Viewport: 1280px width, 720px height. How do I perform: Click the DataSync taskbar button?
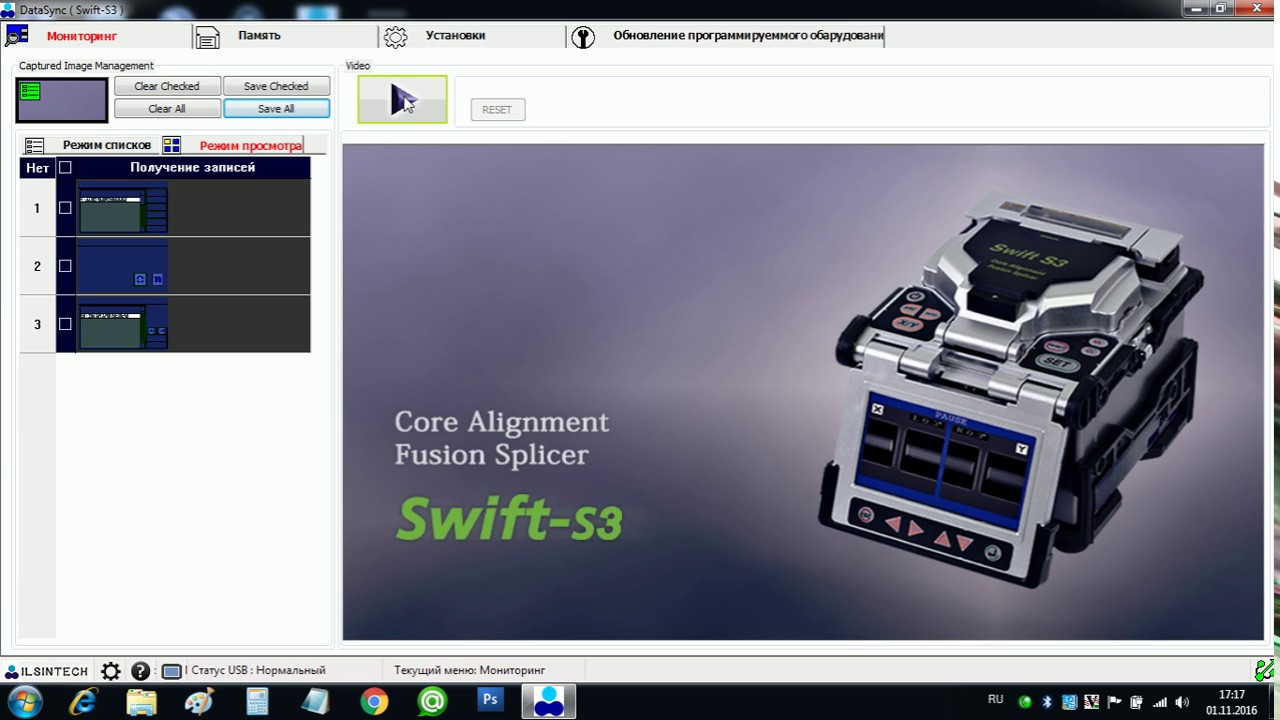click(548, 702)
